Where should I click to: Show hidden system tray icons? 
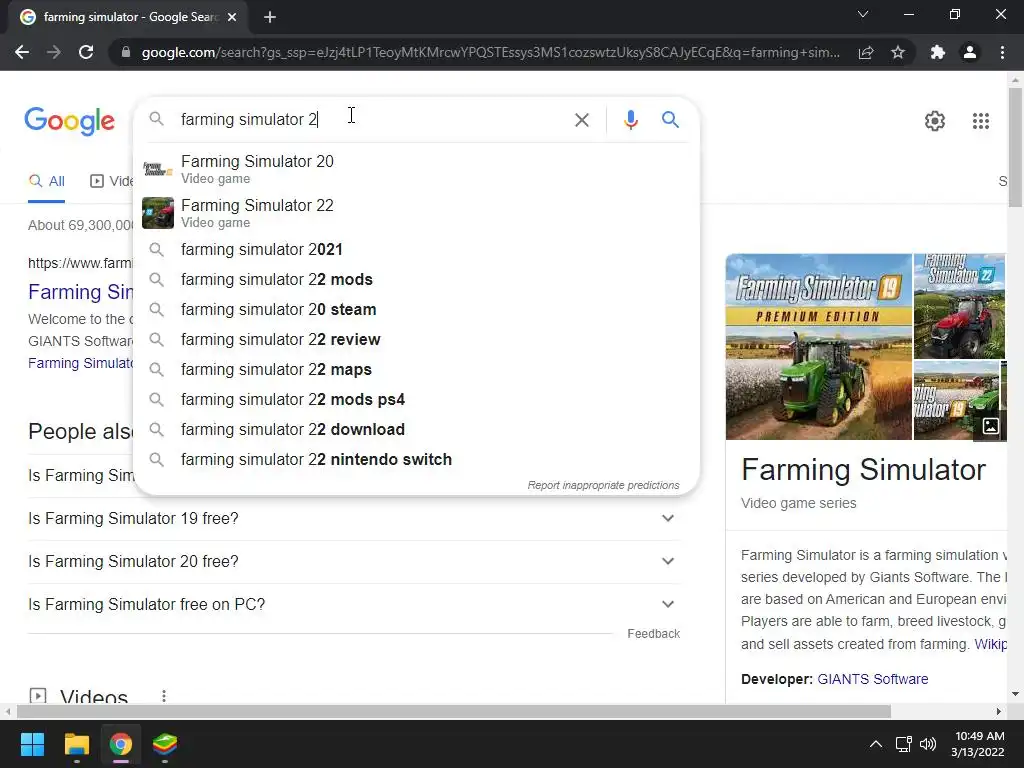(876, 744)
